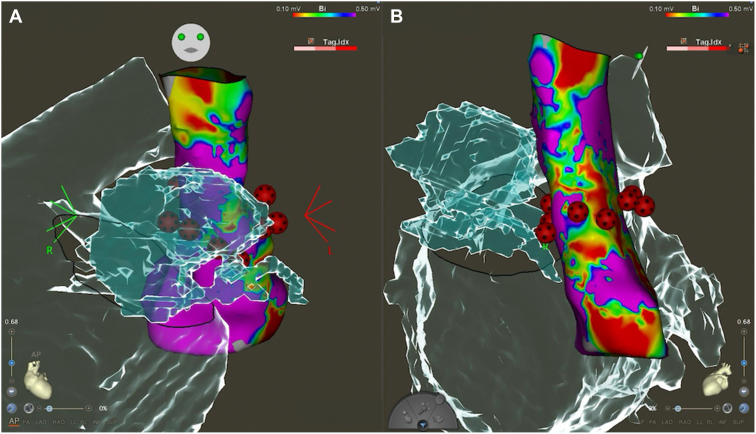Click panel B's vertical zoom minus button
This screenshot has height=434, width=756.
(x=744, y=381)
